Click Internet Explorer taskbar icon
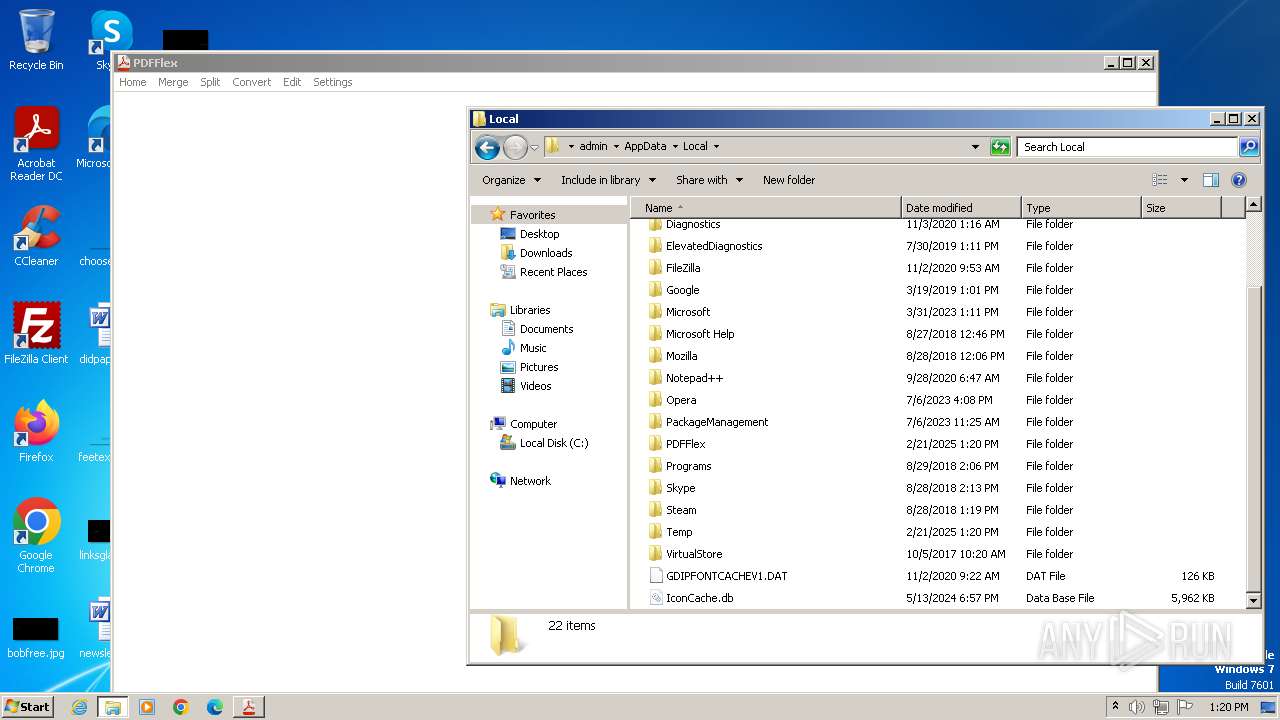This screenshot has width=1280, height=720. point(79,707)
